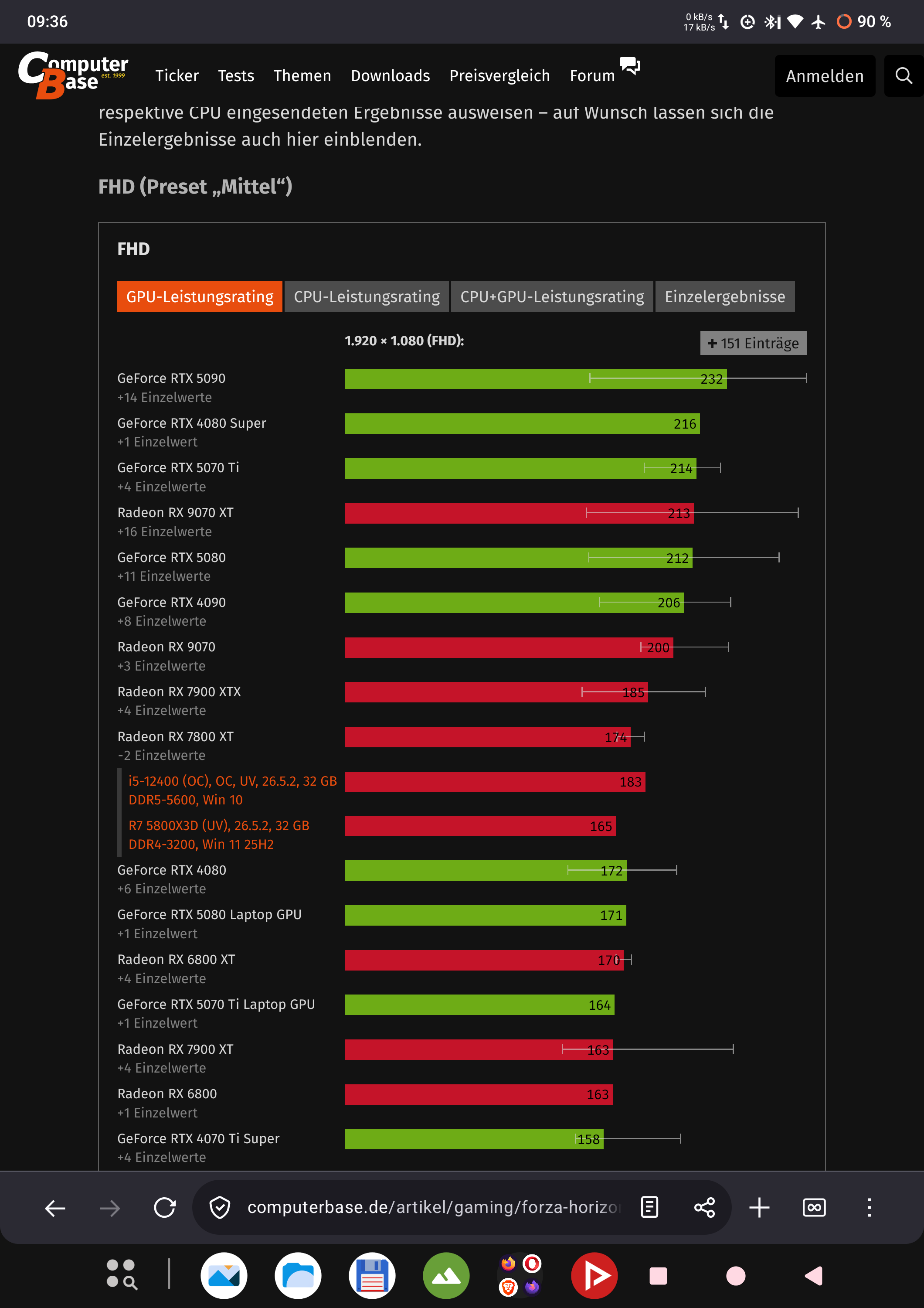This screenshot has height=1308, width=924.
Task: Collapse -2 Einzelwerte under Radeon RX 7800 XT
Action: pos(162,755)
